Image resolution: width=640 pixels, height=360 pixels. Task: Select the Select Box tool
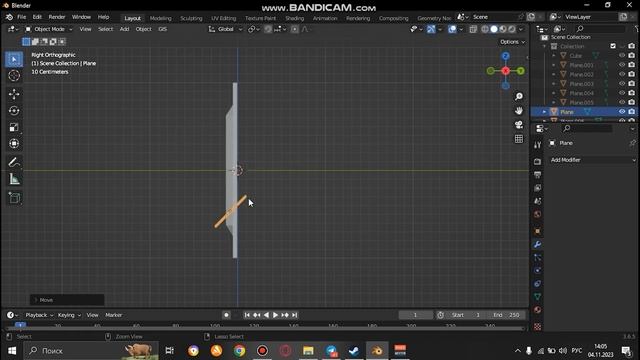(x=14, y=60)
